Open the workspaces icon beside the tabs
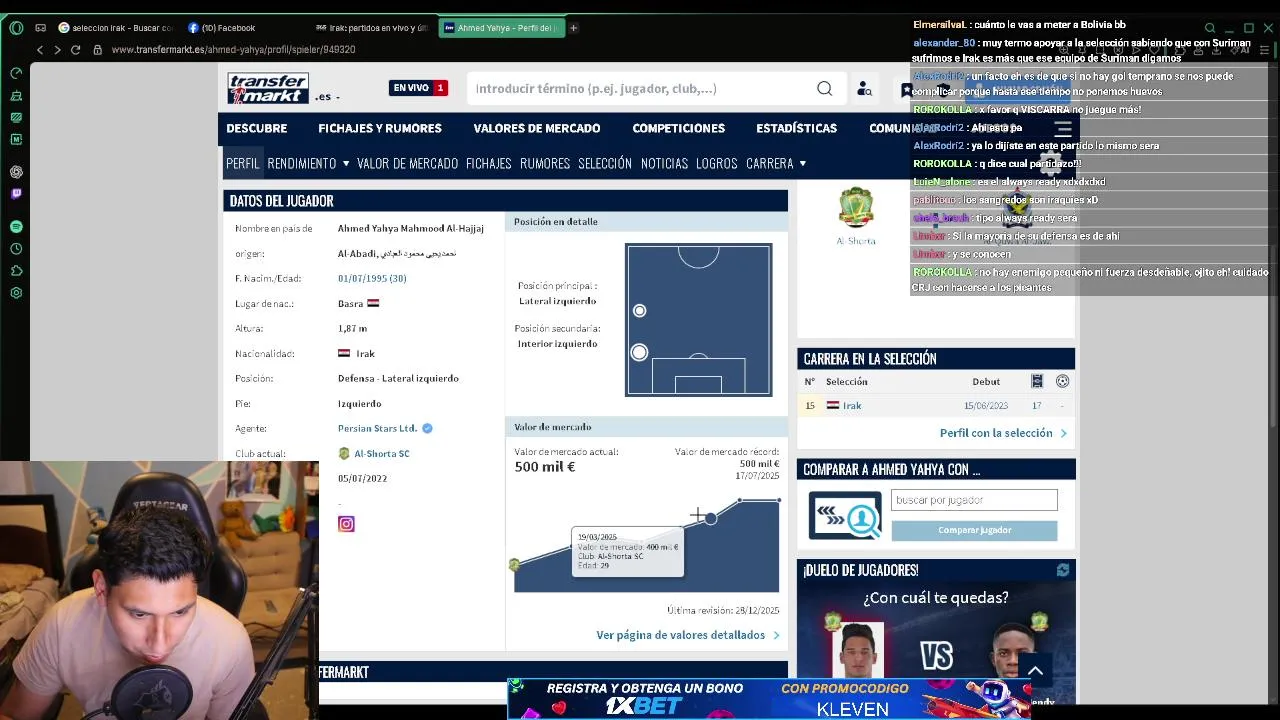 41,28
